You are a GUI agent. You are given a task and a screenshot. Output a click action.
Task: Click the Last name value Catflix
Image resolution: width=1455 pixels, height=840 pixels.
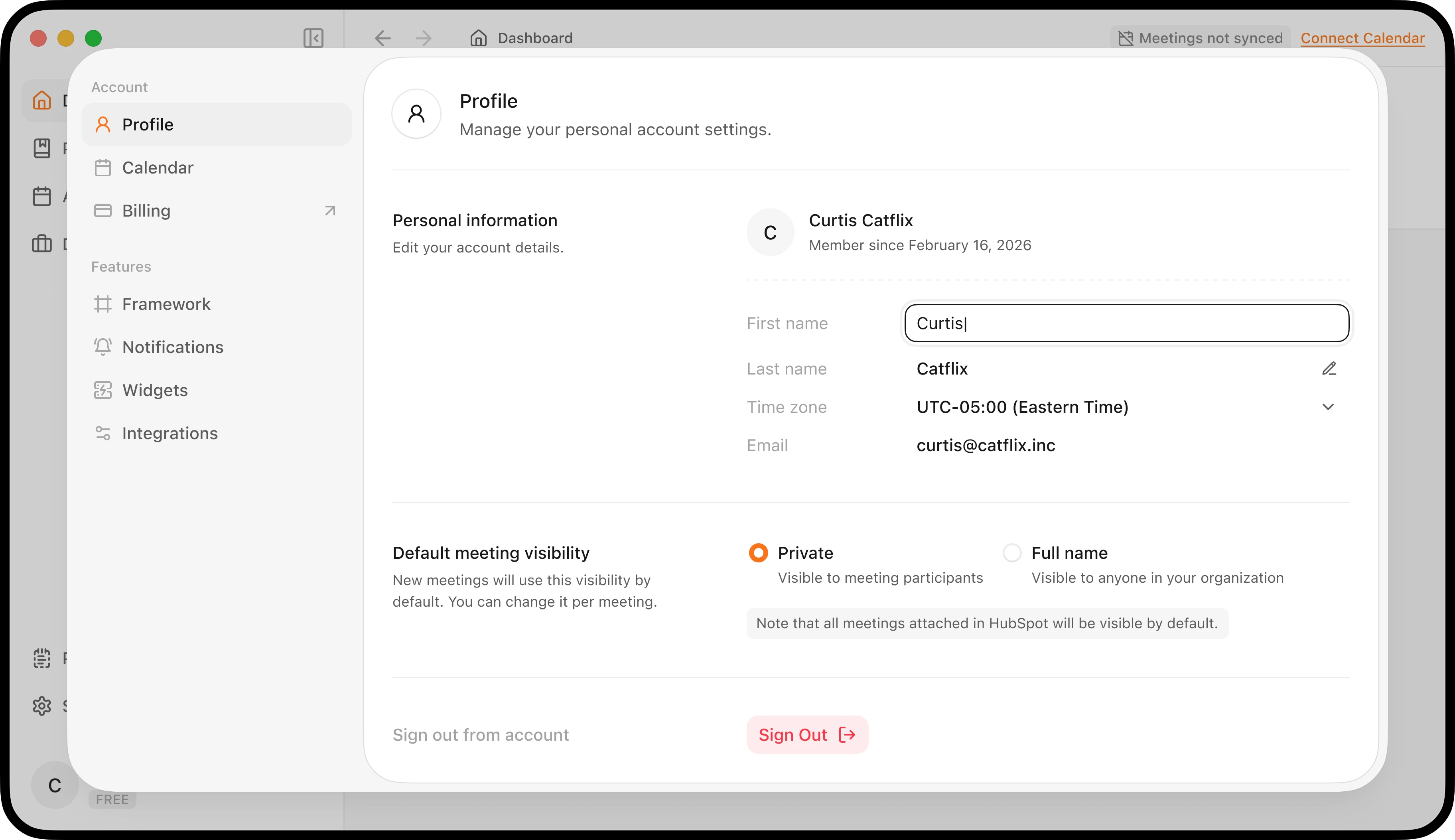942,369
